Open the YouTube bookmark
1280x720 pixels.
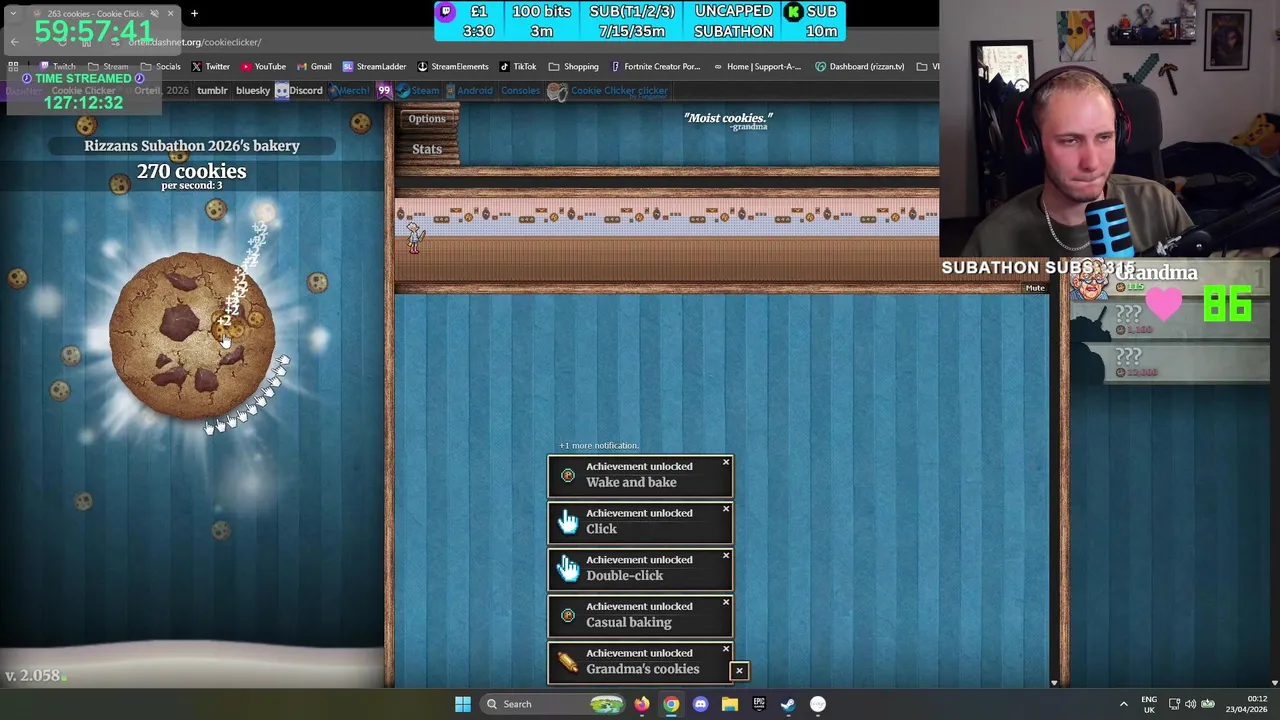tap(262, 67)
